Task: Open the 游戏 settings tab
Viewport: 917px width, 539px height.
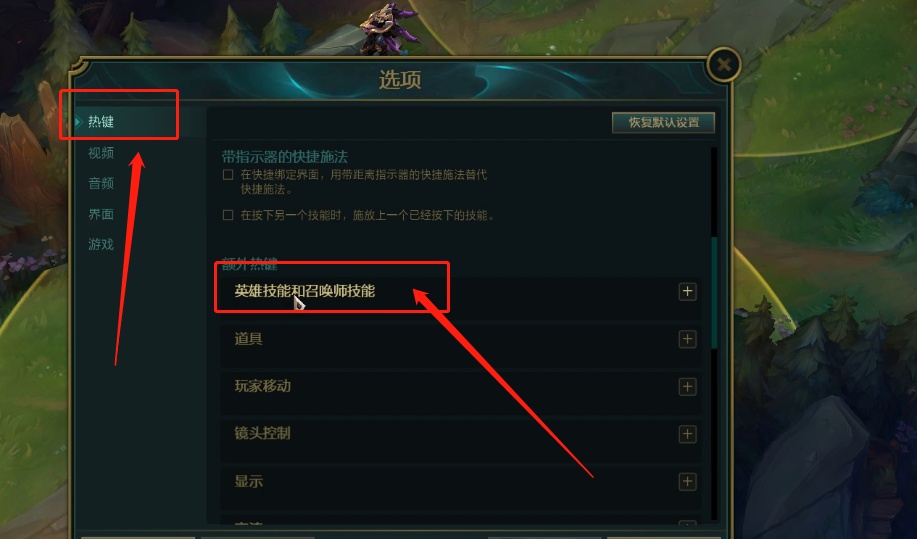Action: [x=101, y=244]
